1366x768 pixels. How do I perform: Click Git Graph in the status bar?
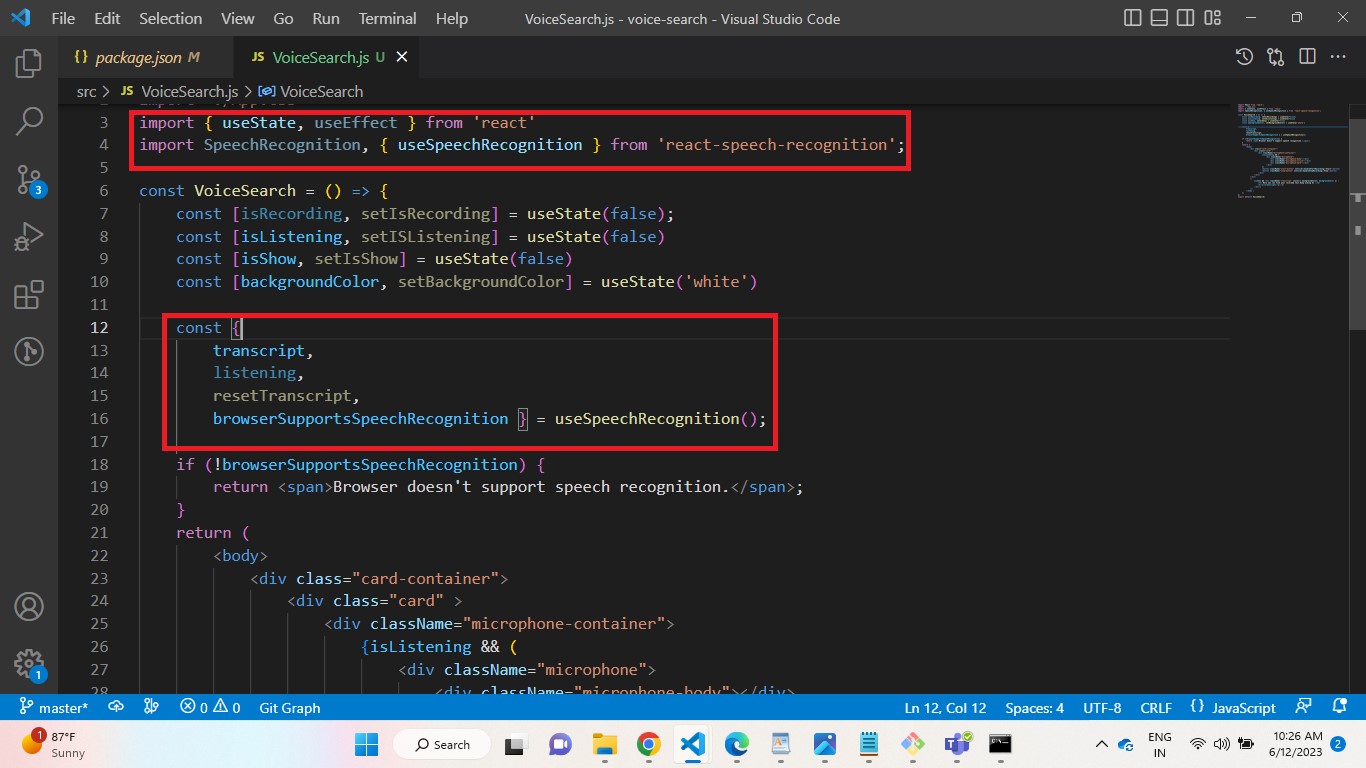coord(289,707)
